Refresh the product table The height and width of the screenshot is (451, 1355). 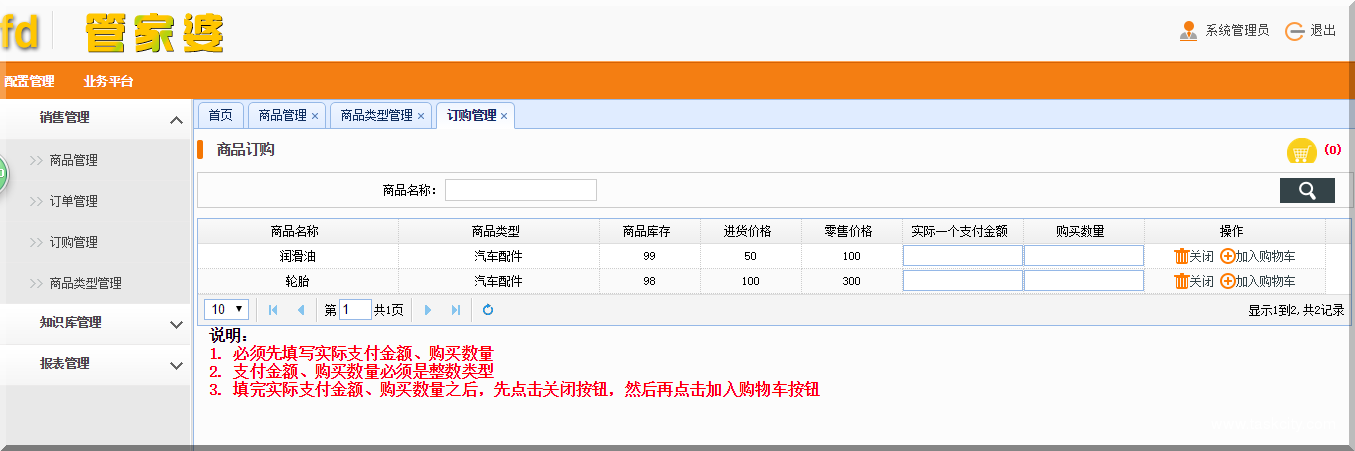coord(488,310)
